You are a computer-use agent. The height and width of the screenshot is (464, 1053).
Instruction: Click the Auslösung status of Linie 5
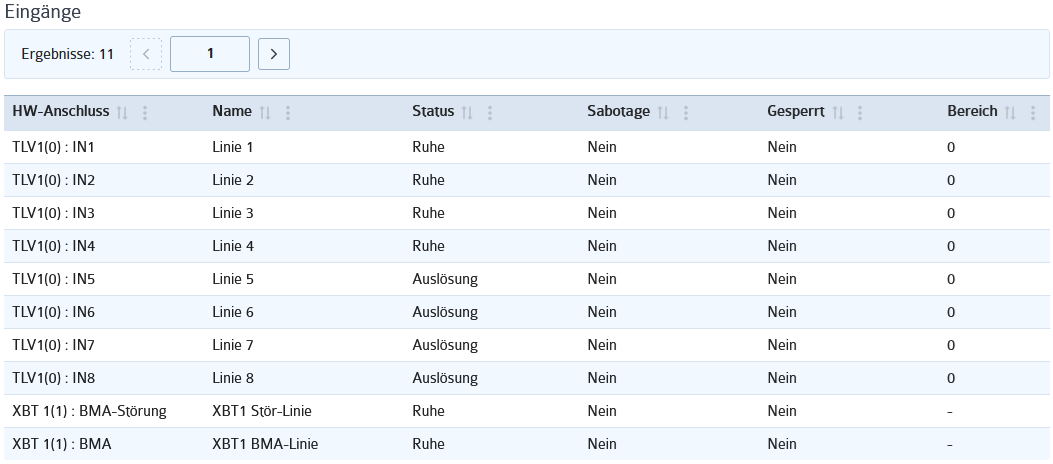[x=445, y=279]
